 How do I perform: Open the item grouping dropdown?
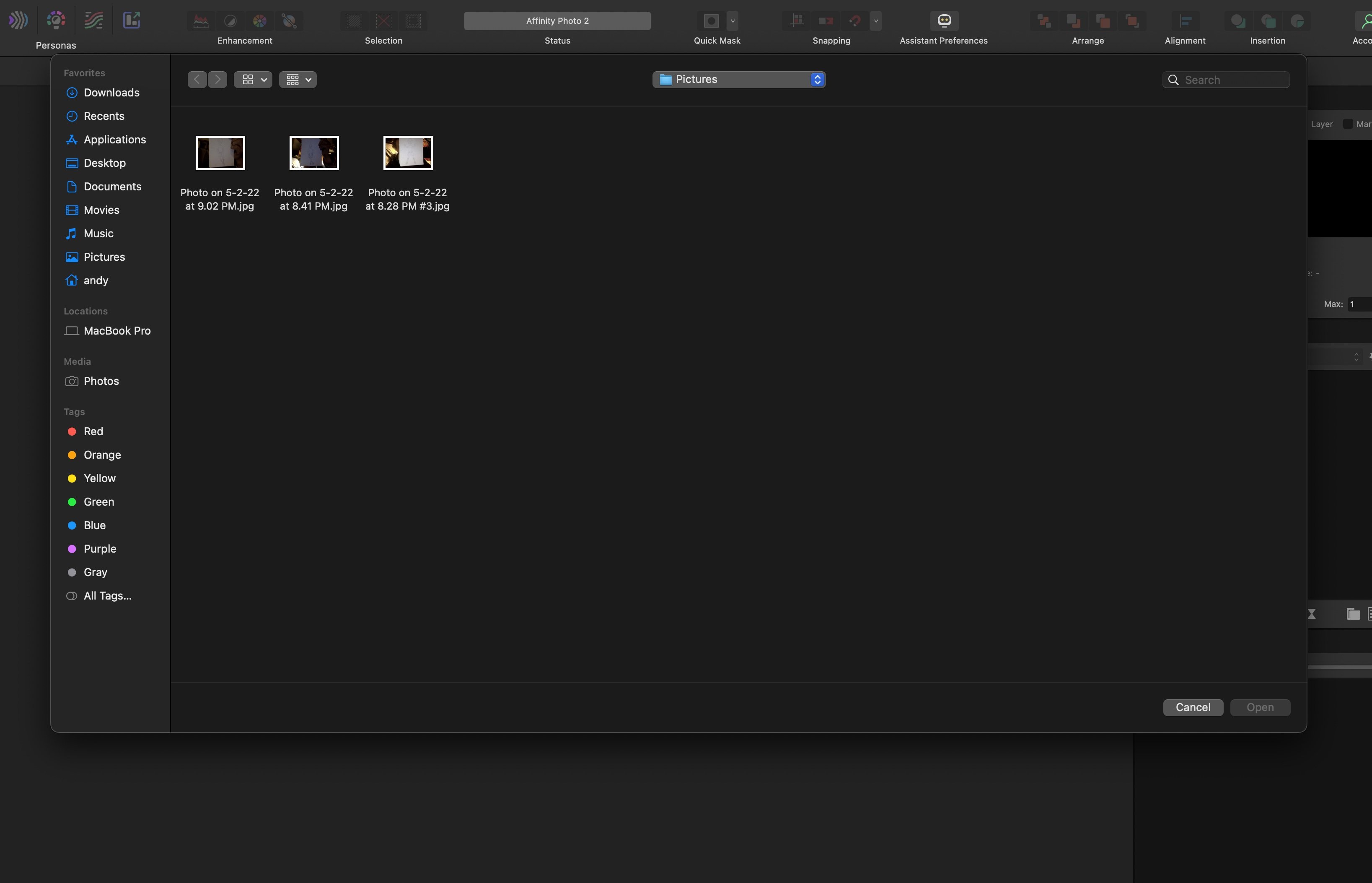298,80
